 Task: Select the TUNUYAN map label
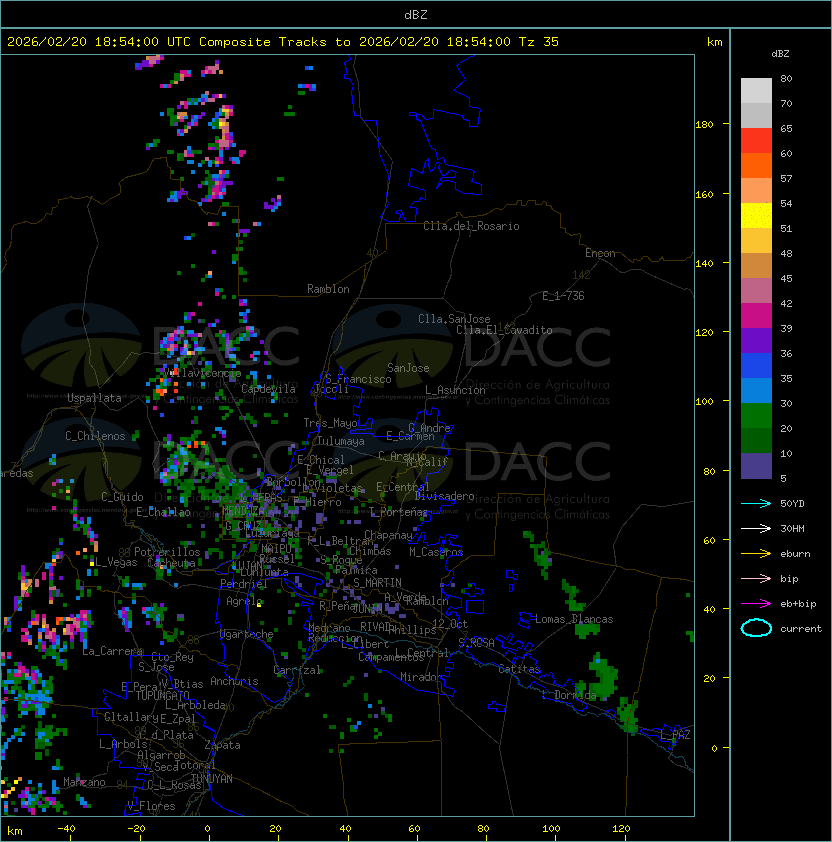point(212,779)
